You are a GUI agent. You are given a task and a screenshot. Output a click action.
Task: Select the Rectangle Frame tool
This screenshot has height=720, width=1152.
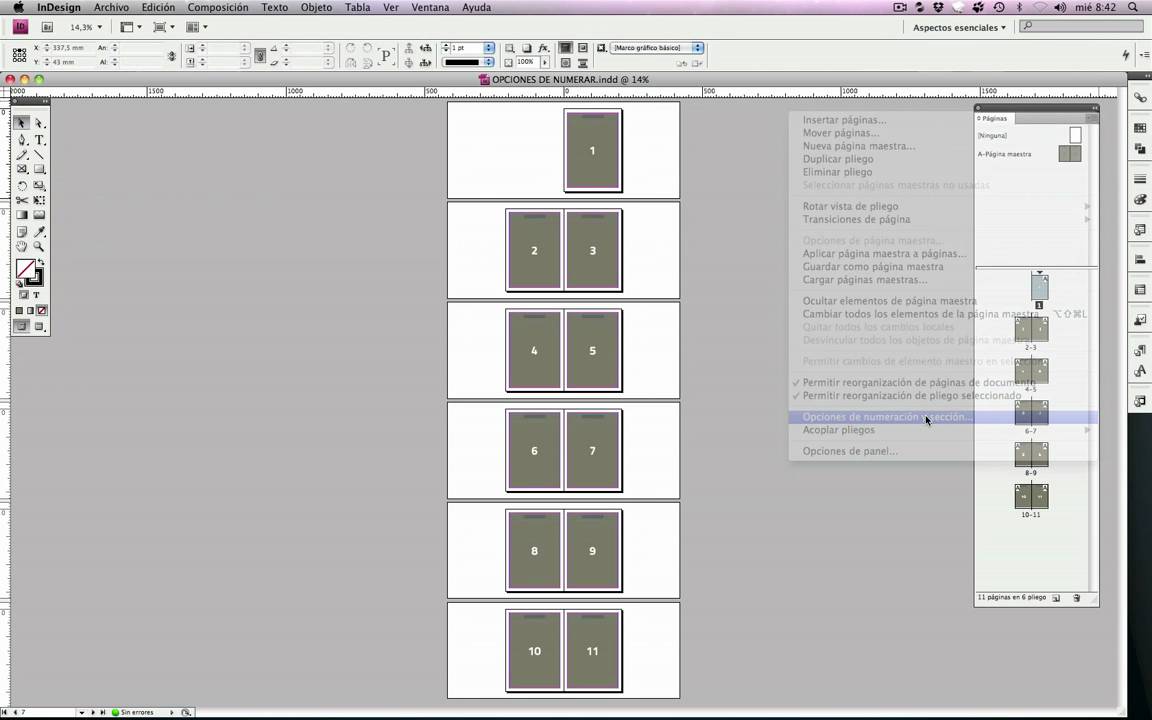pos(22,169)
